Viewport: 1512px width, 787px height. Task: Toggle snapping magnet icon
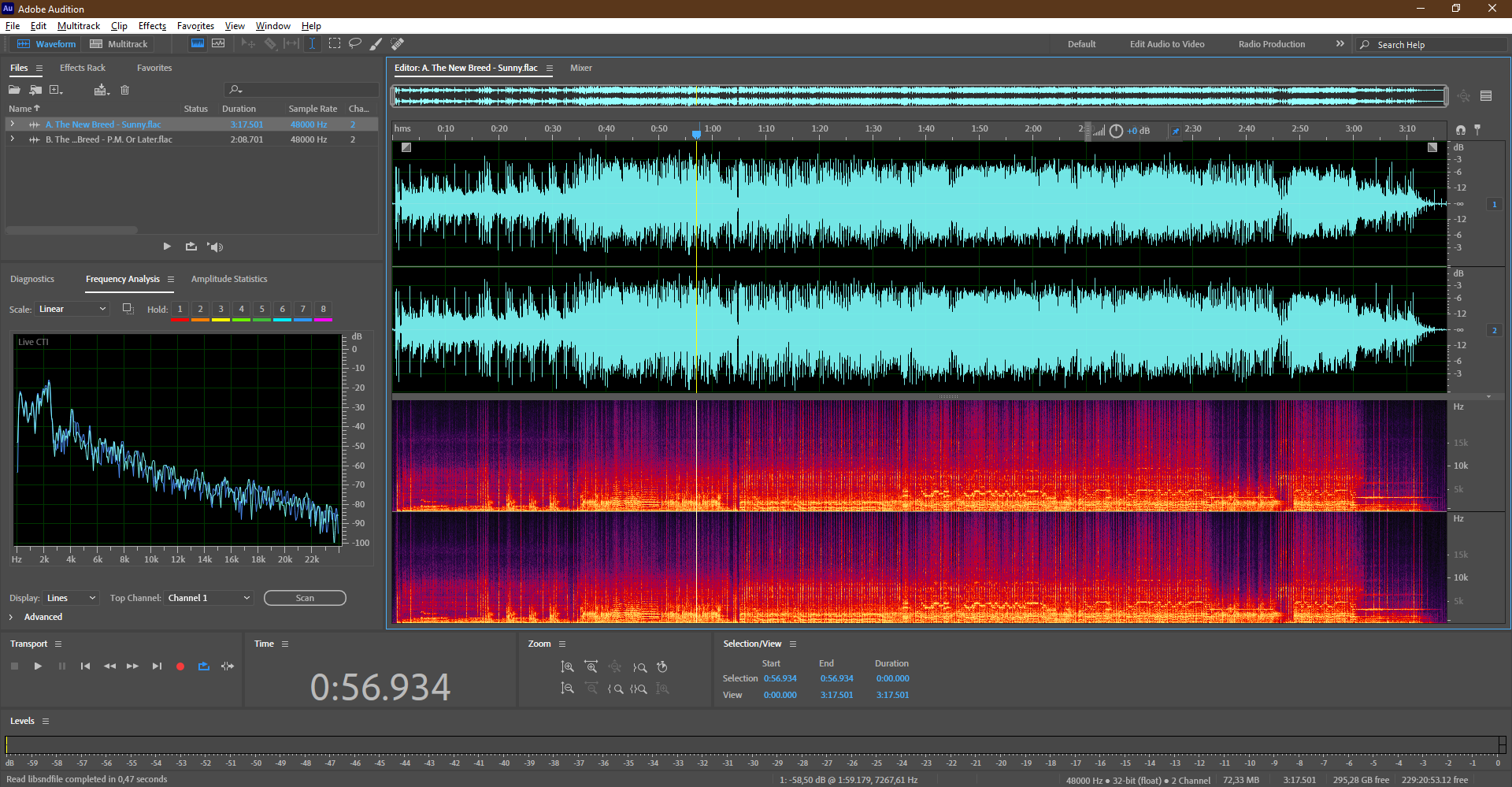1461,130
